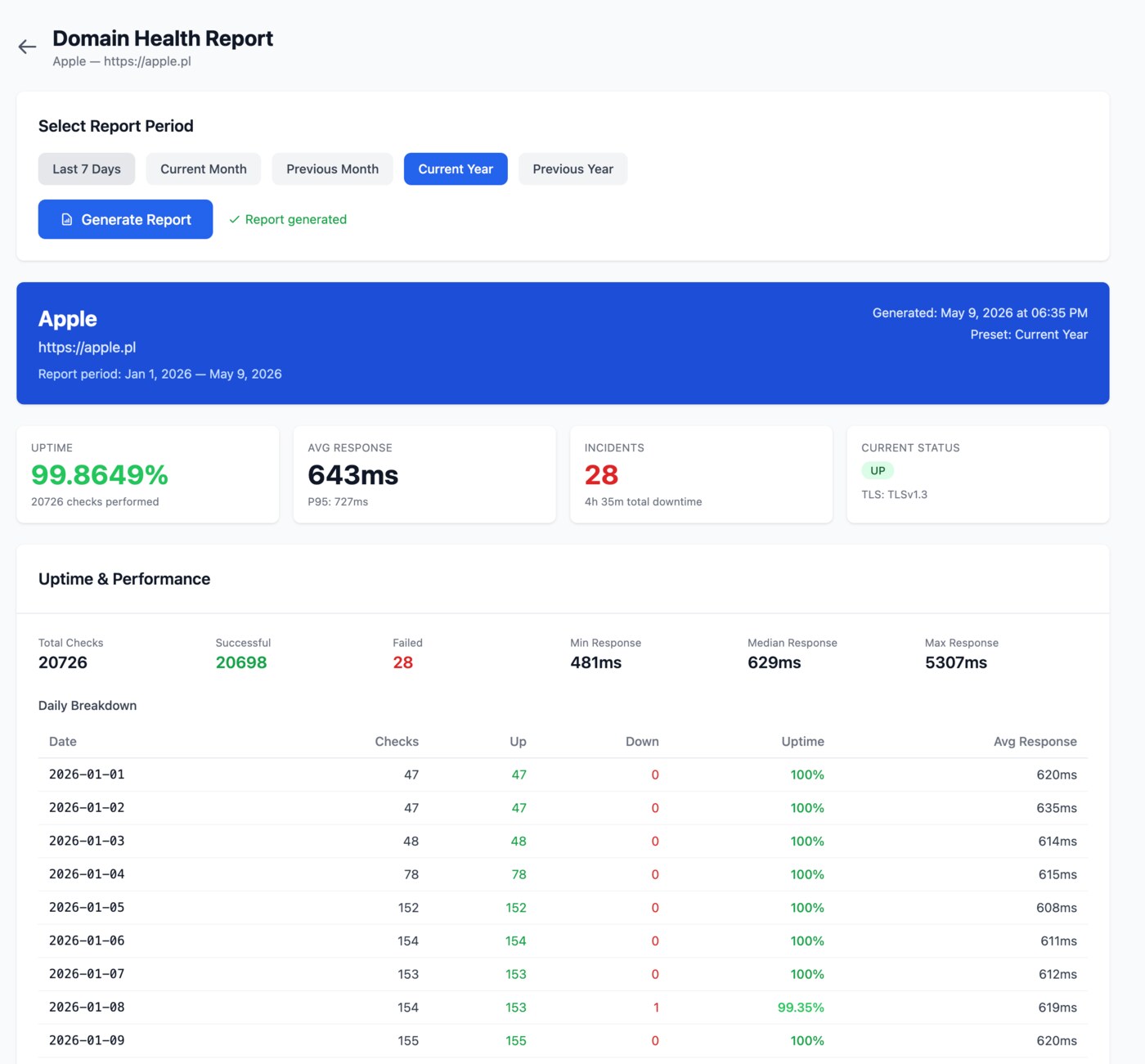
Task: Select the 2026-01-08 date cell
Action: pyautogui.click(x=87, y=1008)
